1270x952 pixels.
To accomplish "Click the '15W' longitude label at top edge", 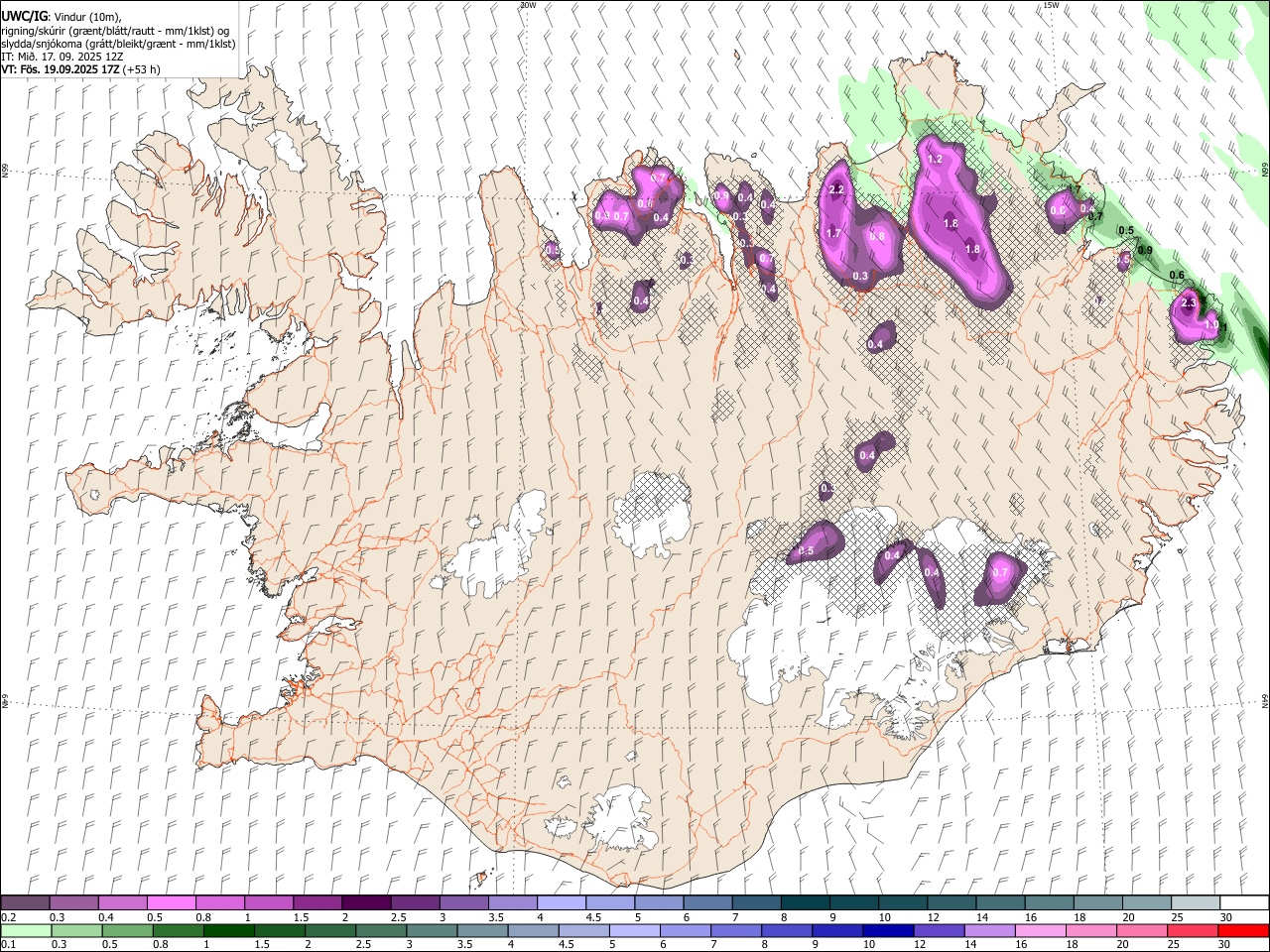I will click(x=1053, y=5).
